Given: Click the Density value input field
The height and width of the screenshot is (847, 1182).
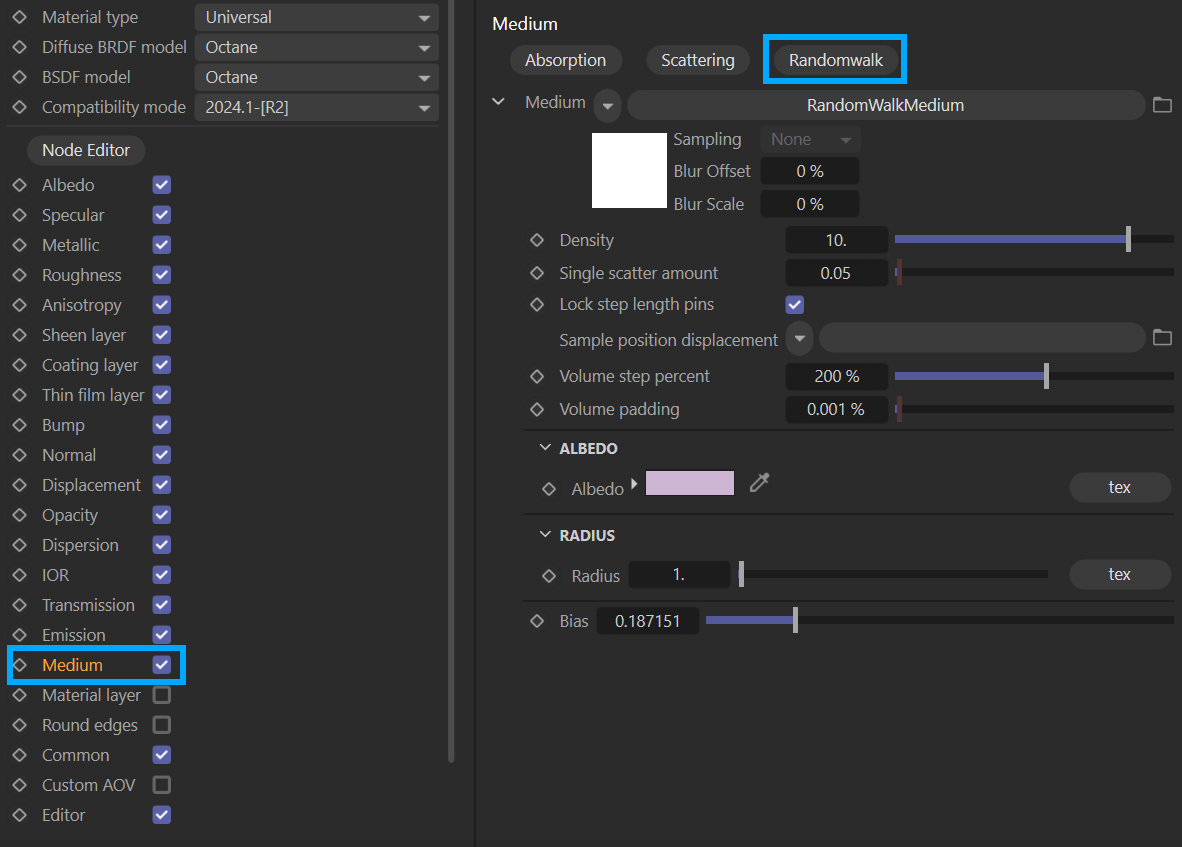Looking at the screenshot, I should click(836, 240).
